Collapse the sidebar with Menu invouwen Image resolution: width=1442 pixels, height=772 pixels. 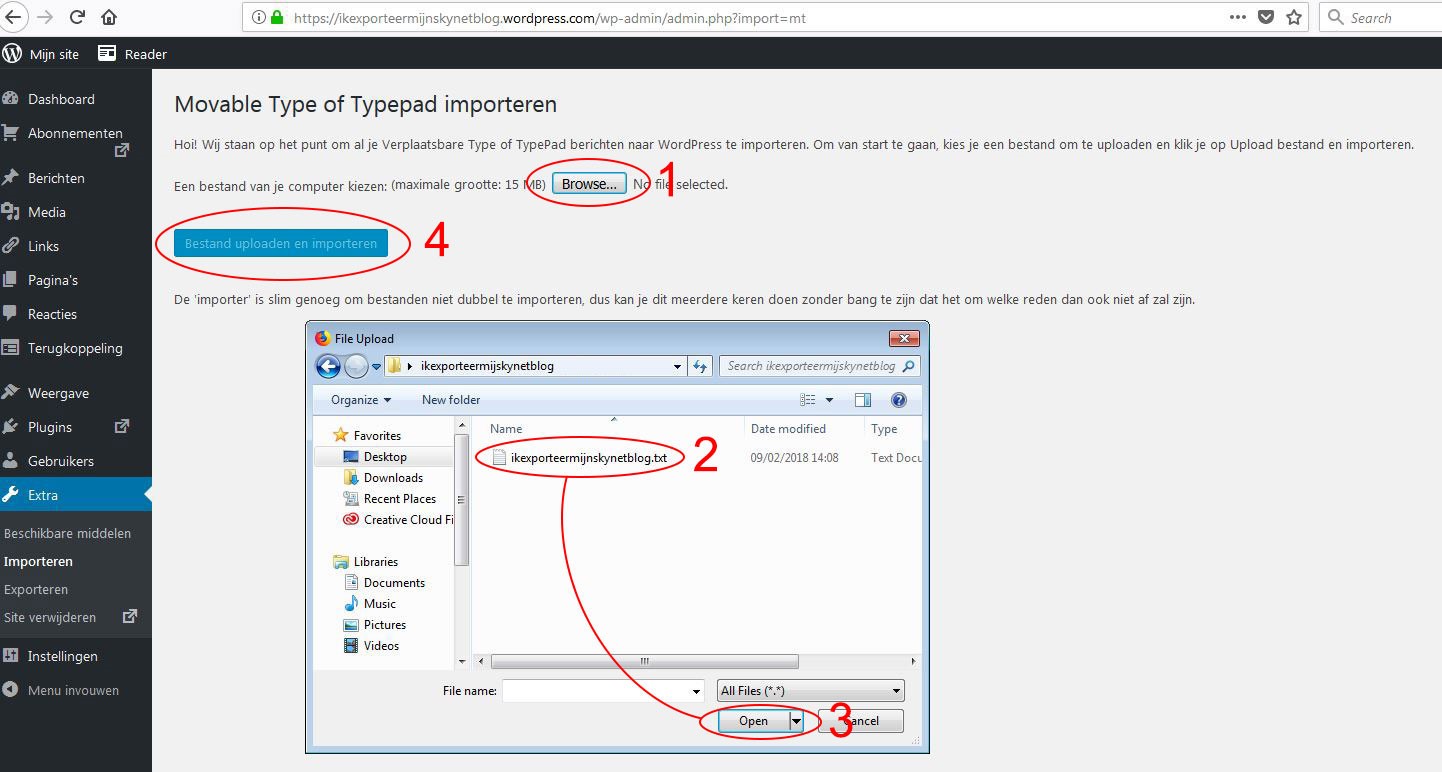(x=73, y=690)
